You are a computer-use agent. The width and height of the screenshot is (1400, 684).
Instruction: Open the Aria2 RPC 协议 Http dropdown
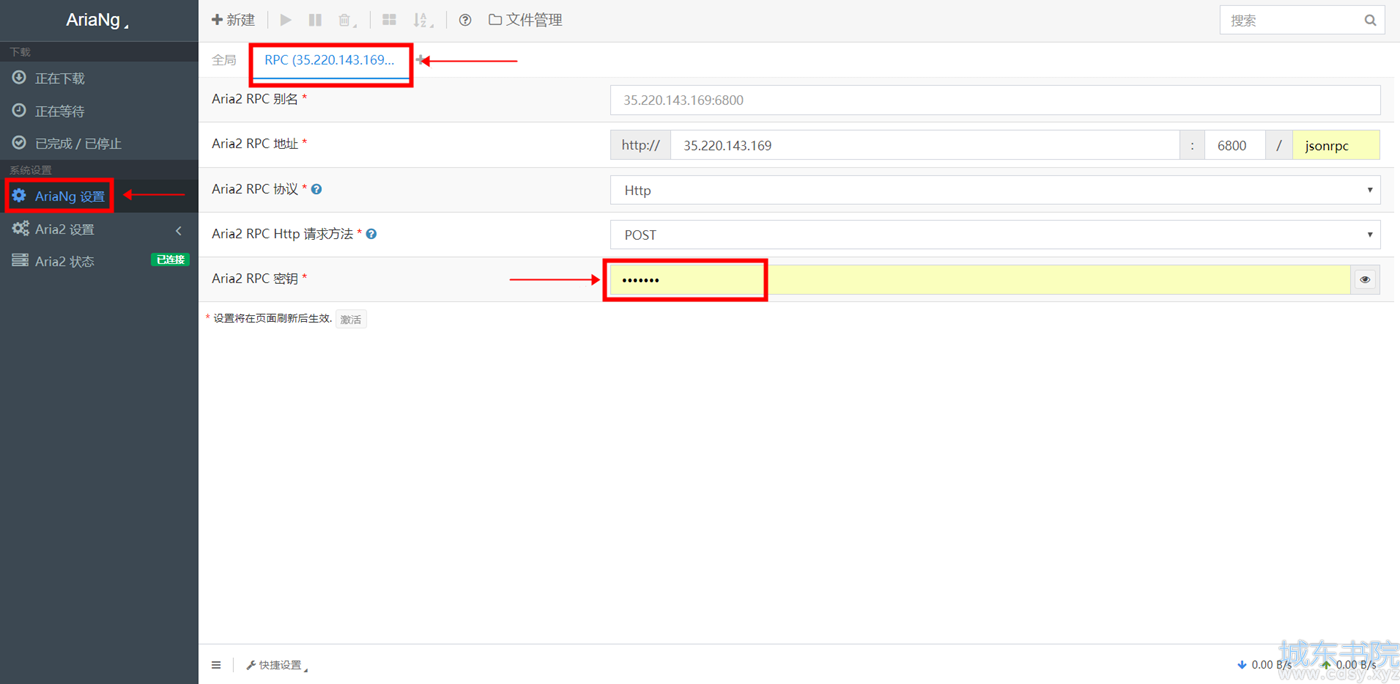(995, 190)
